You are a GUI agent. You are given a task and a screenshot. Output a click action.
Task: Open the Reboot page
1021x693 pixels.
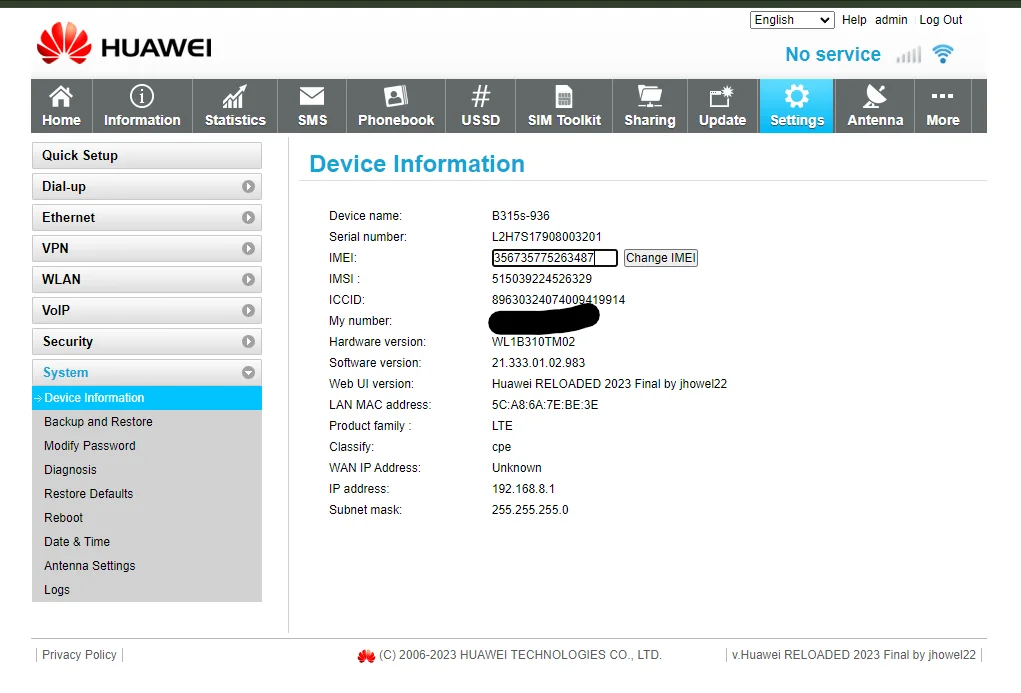pyautogui.click(x=64, y=518)
